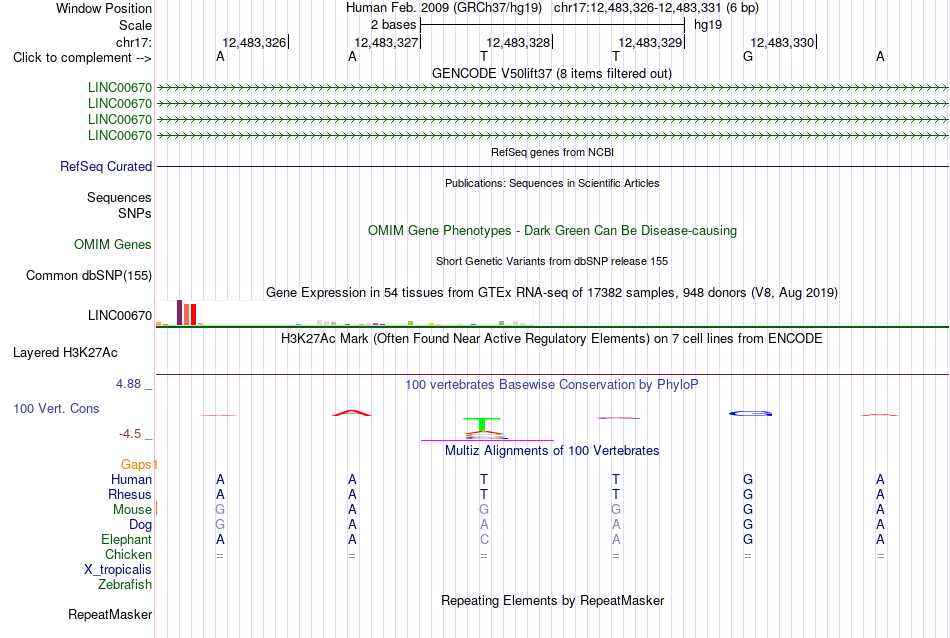950x638 pixels.
Task: Click the GTEx tissue expression bar chart
Action: (344, 313)
